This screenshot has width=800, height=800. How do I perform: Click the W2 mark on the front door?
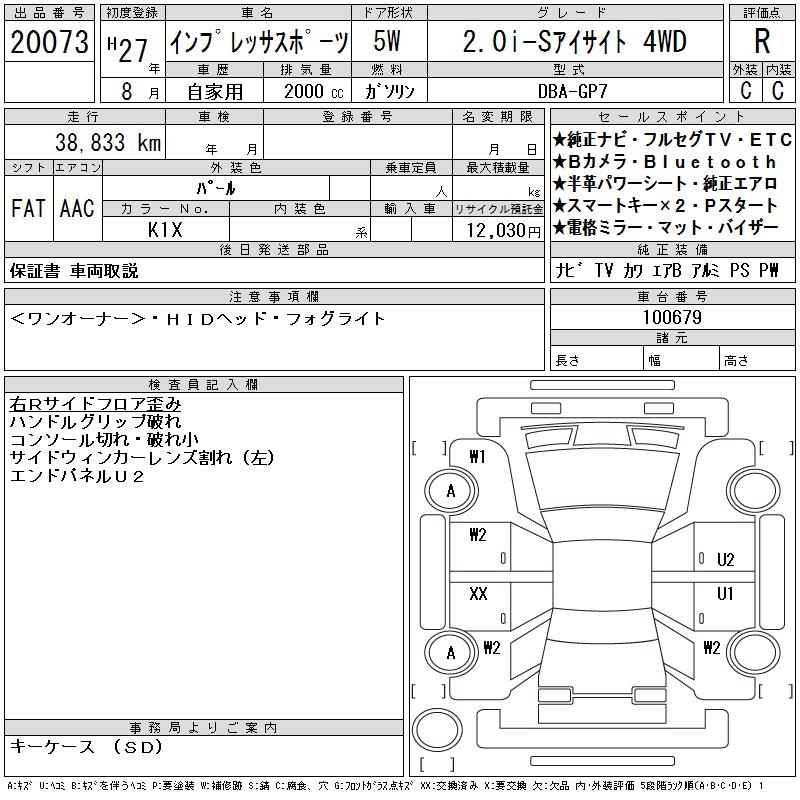(x=478, y=534)
